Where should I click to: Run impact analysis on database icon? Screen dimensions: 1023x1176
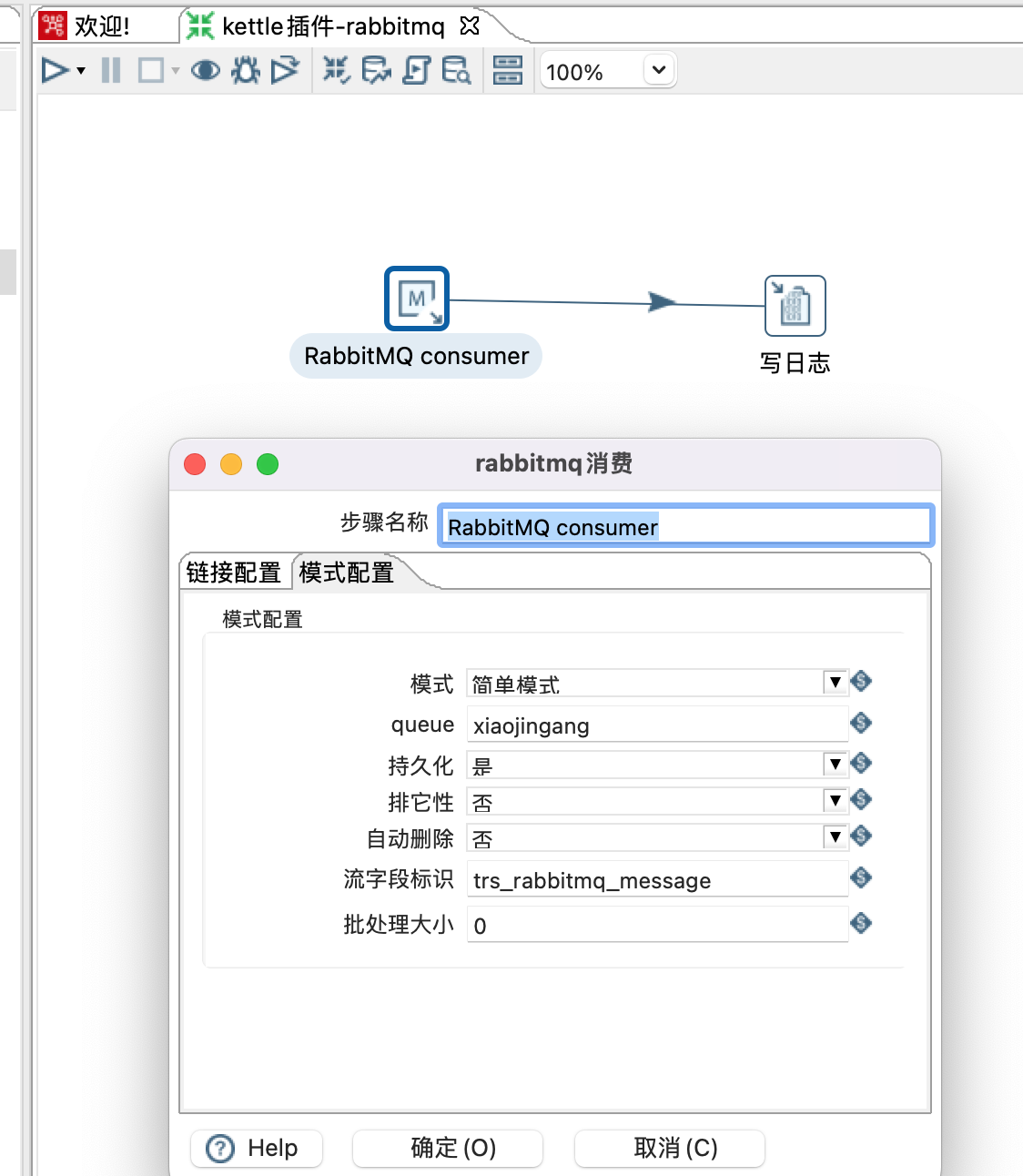coord(376,70)
